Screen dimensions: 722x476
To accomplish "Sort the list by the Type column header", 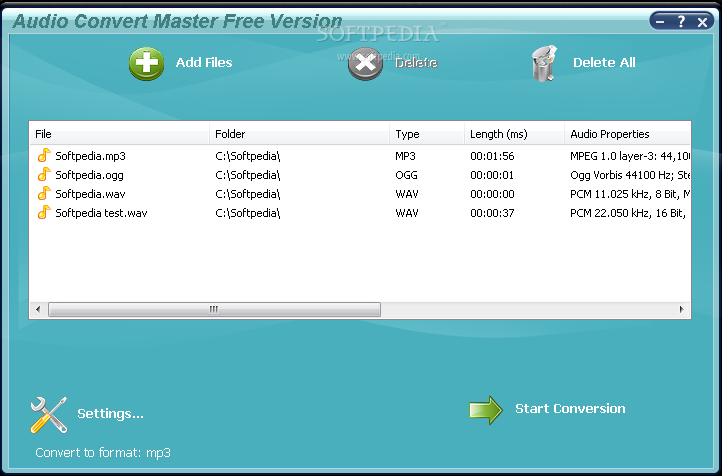I will pyautogui.click(x=427, y=134).
